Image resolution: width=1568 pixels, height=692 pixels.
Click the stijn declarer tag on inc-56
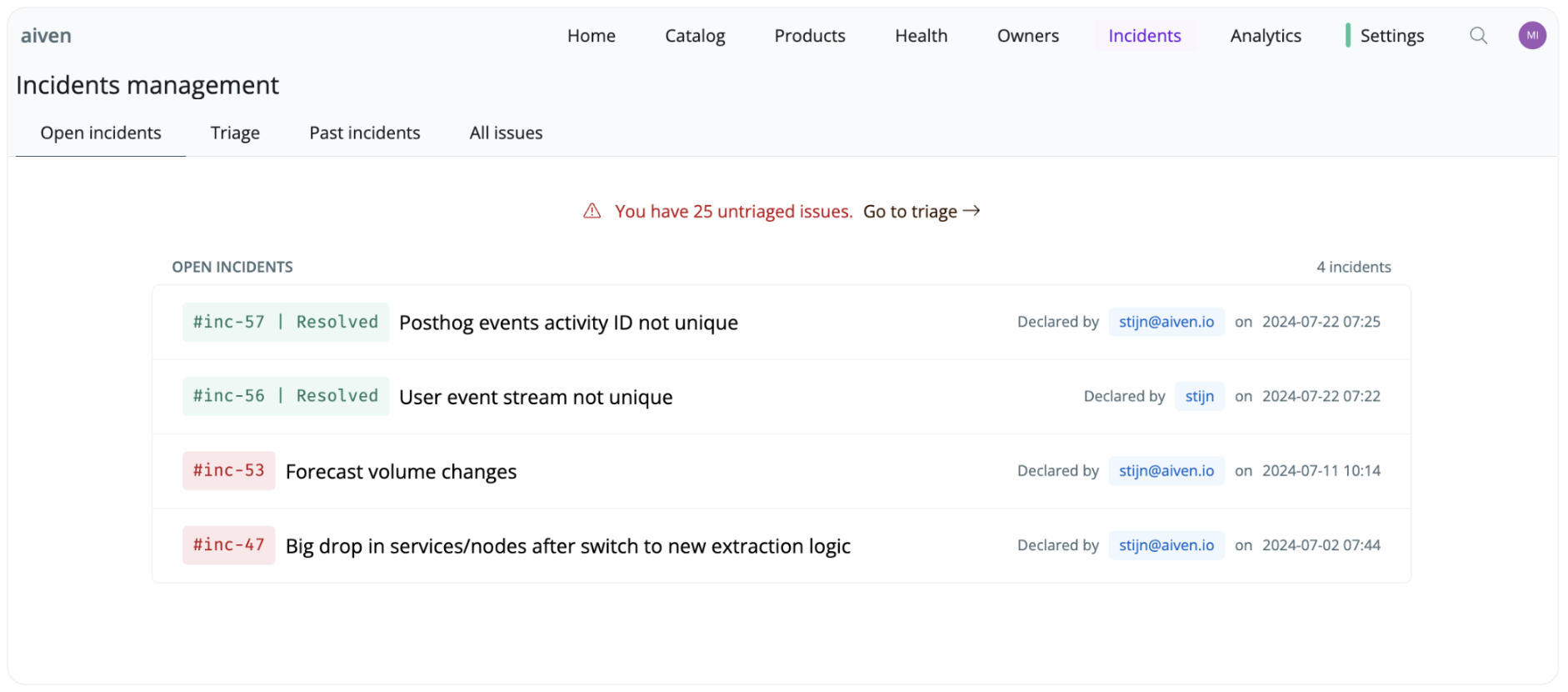1199,397
